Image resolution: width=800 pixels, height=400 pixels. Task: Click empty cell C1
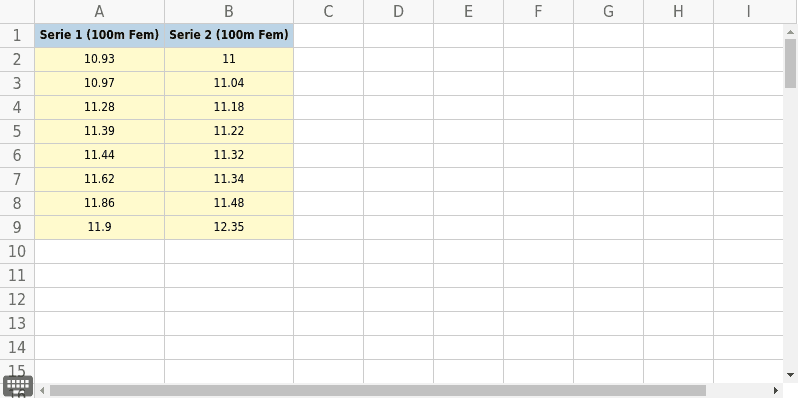(x=328, y=35)
